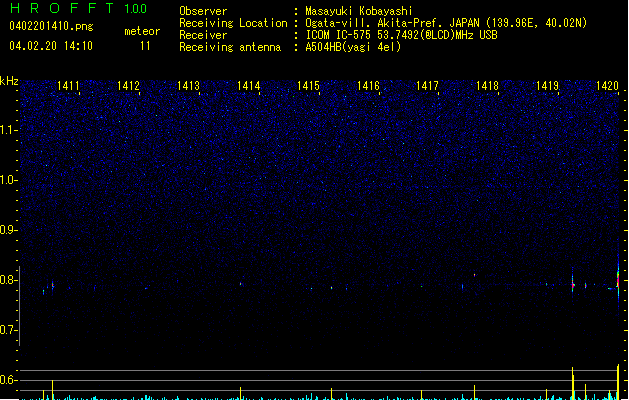Click the HROFFT 1.0.0 title text
Viewport: 629px width, 400px height.
(x=78, y=8)
